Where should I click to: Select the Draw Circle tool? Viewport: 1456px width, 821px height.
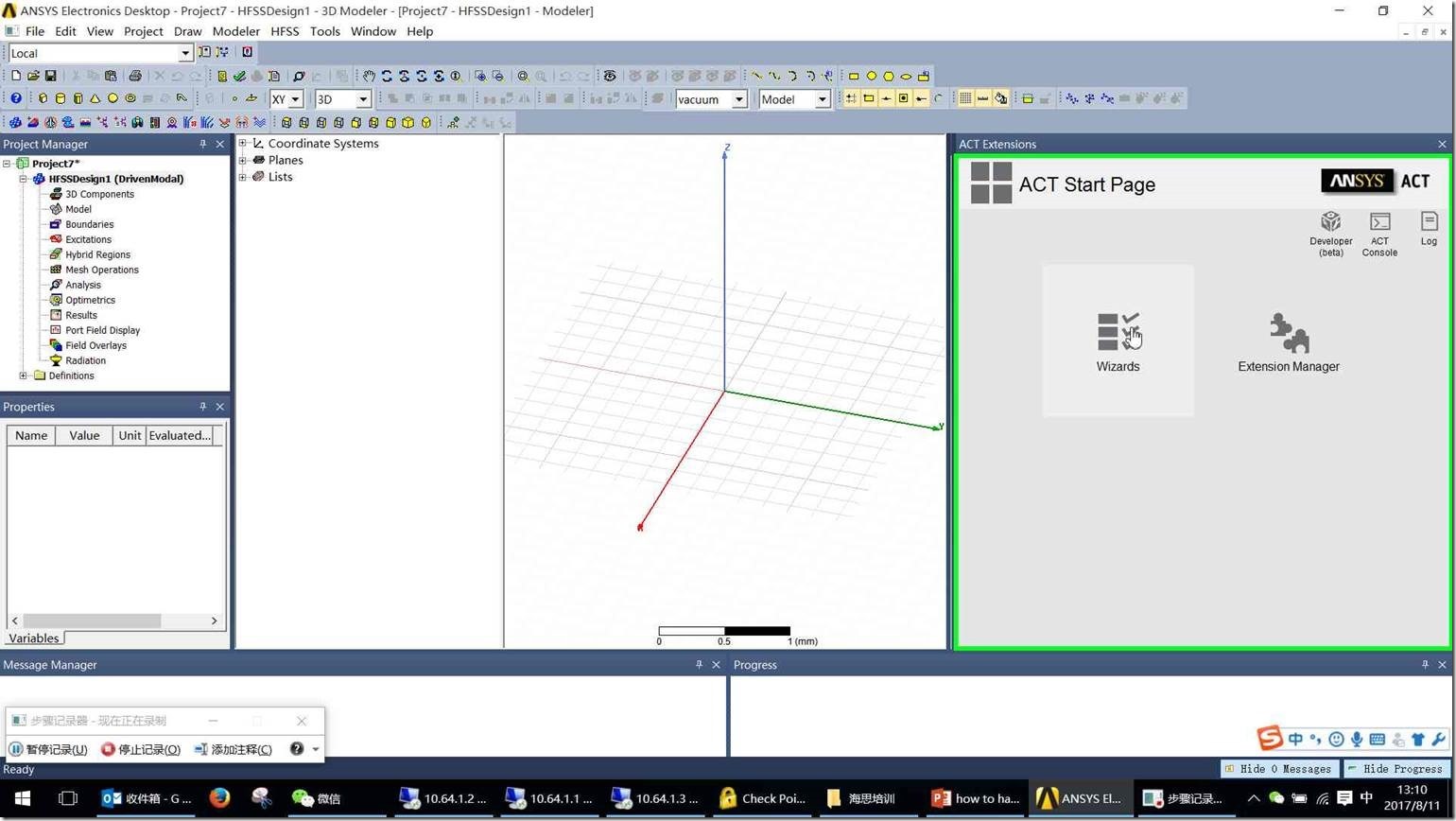(872, 76)
